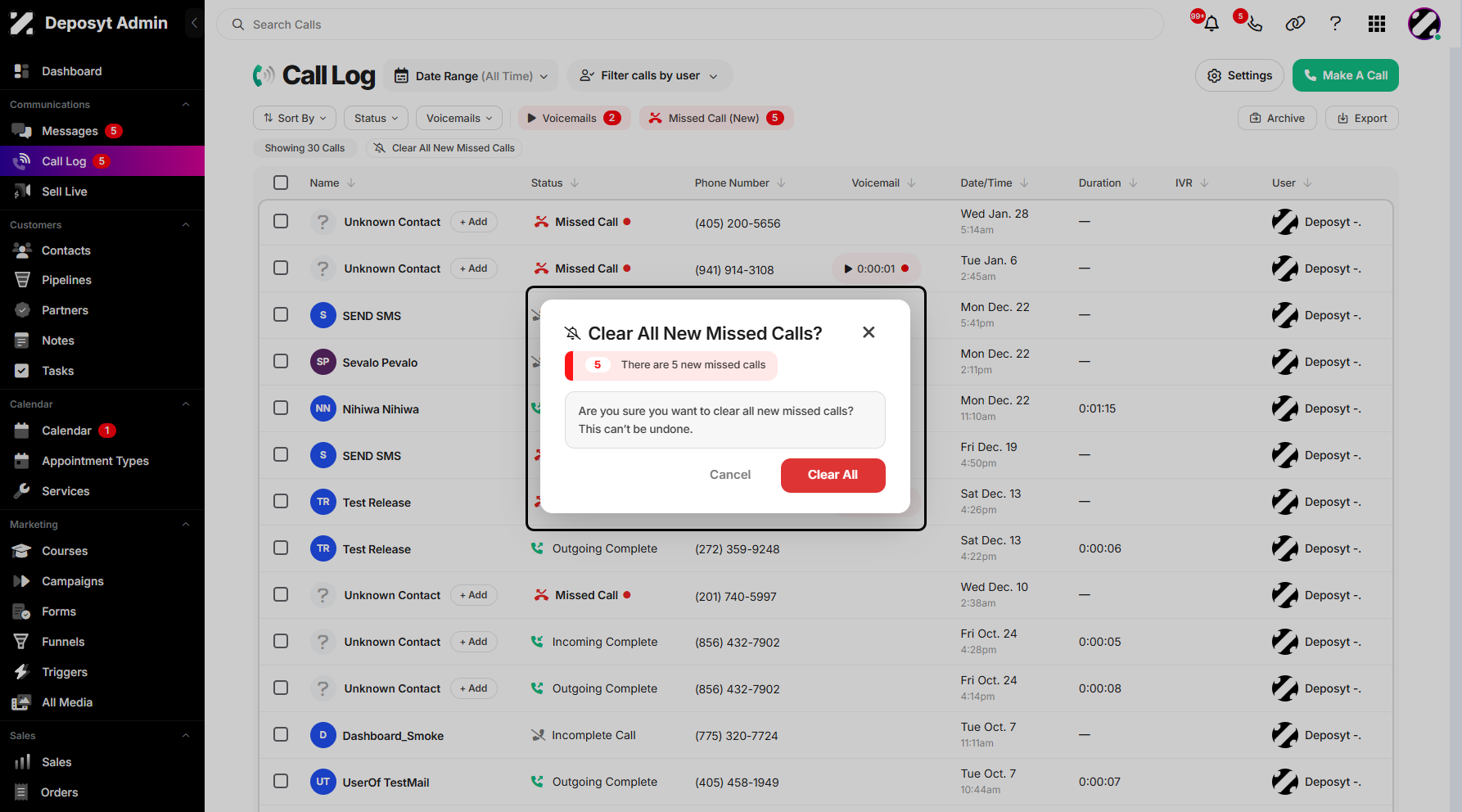Close the Clear All New Missed Calls dialog
1462x812 pixels.
point(869,332)
